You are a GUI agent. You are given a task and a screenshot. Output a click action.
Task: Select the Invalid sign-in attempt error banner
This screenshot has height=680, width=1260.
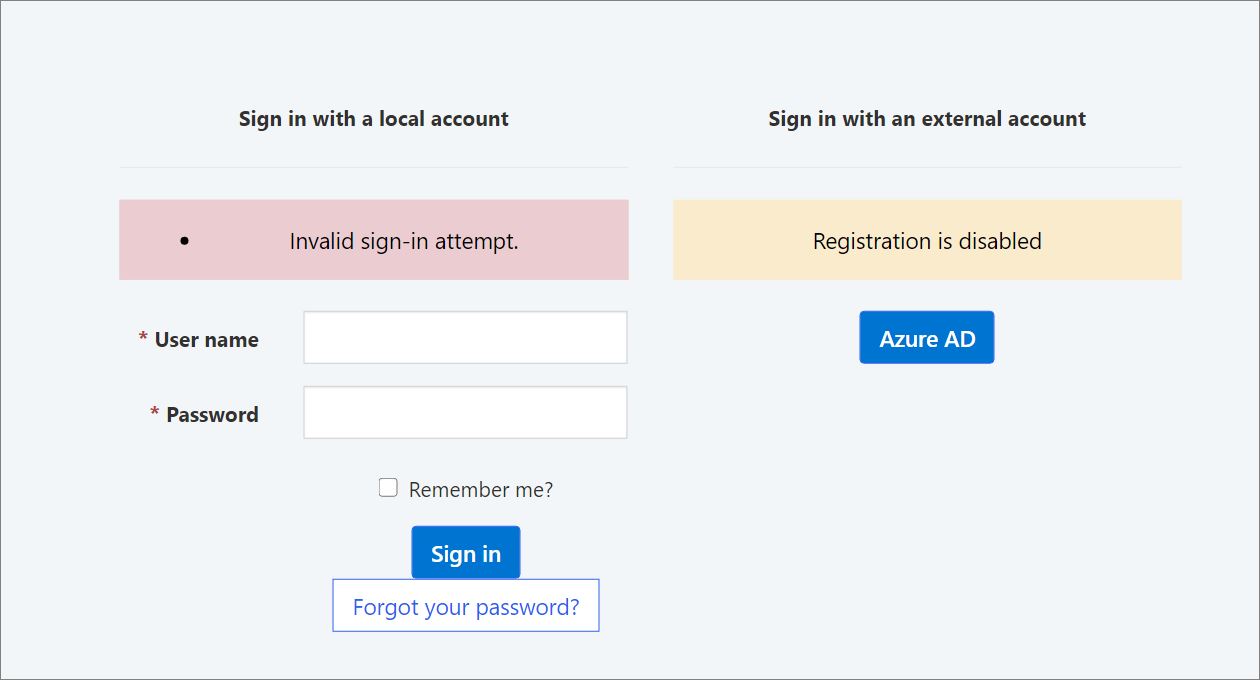374,239
